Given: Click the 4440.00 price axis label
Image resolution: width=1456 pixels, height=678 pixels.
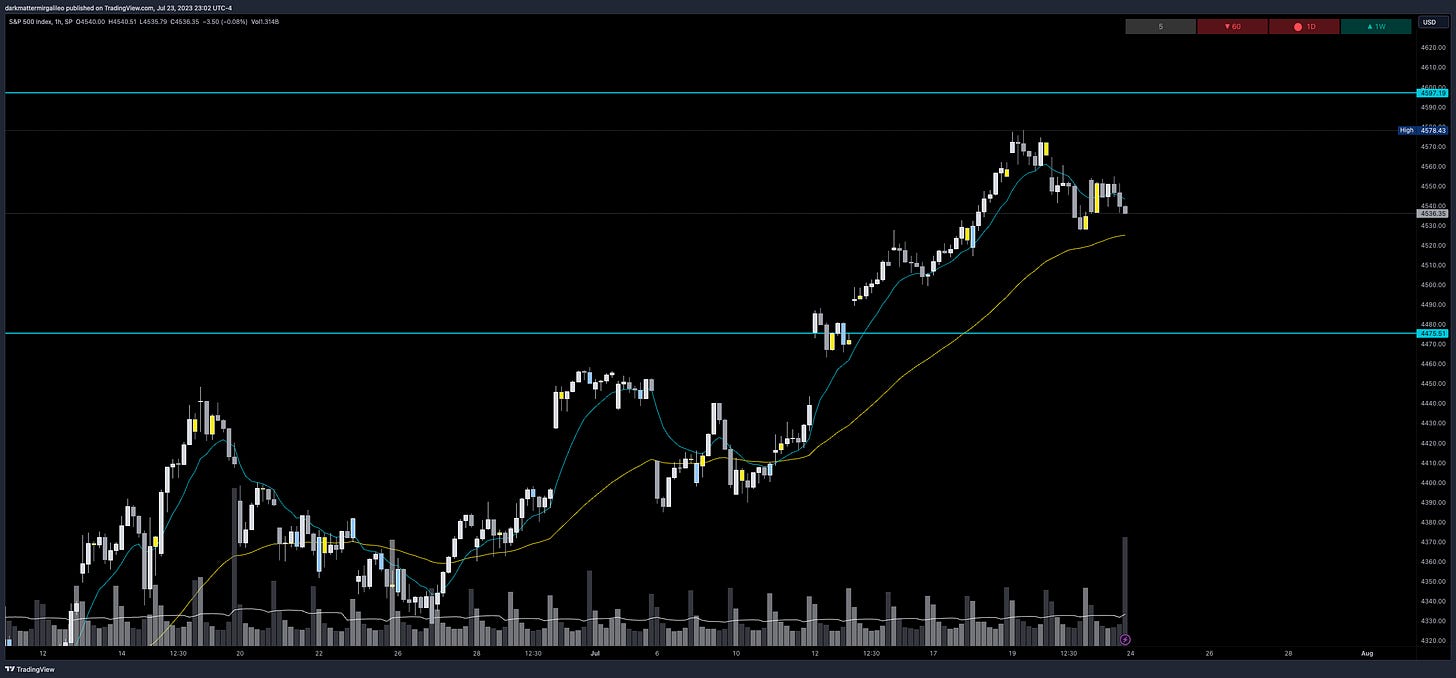Looking at the screenshot, I should click(1433, 403).
